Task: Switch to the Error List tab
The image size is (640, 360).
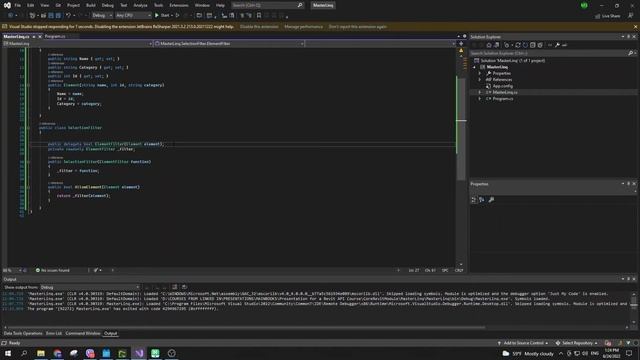Action: [54, 333]
